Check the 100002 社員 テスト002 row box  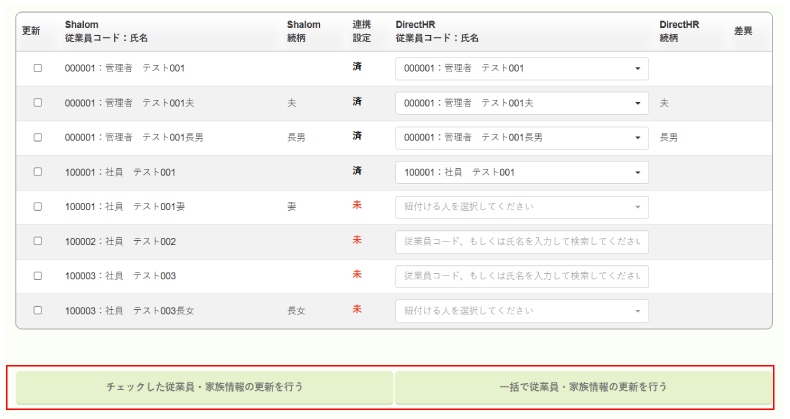pos(38,241)
